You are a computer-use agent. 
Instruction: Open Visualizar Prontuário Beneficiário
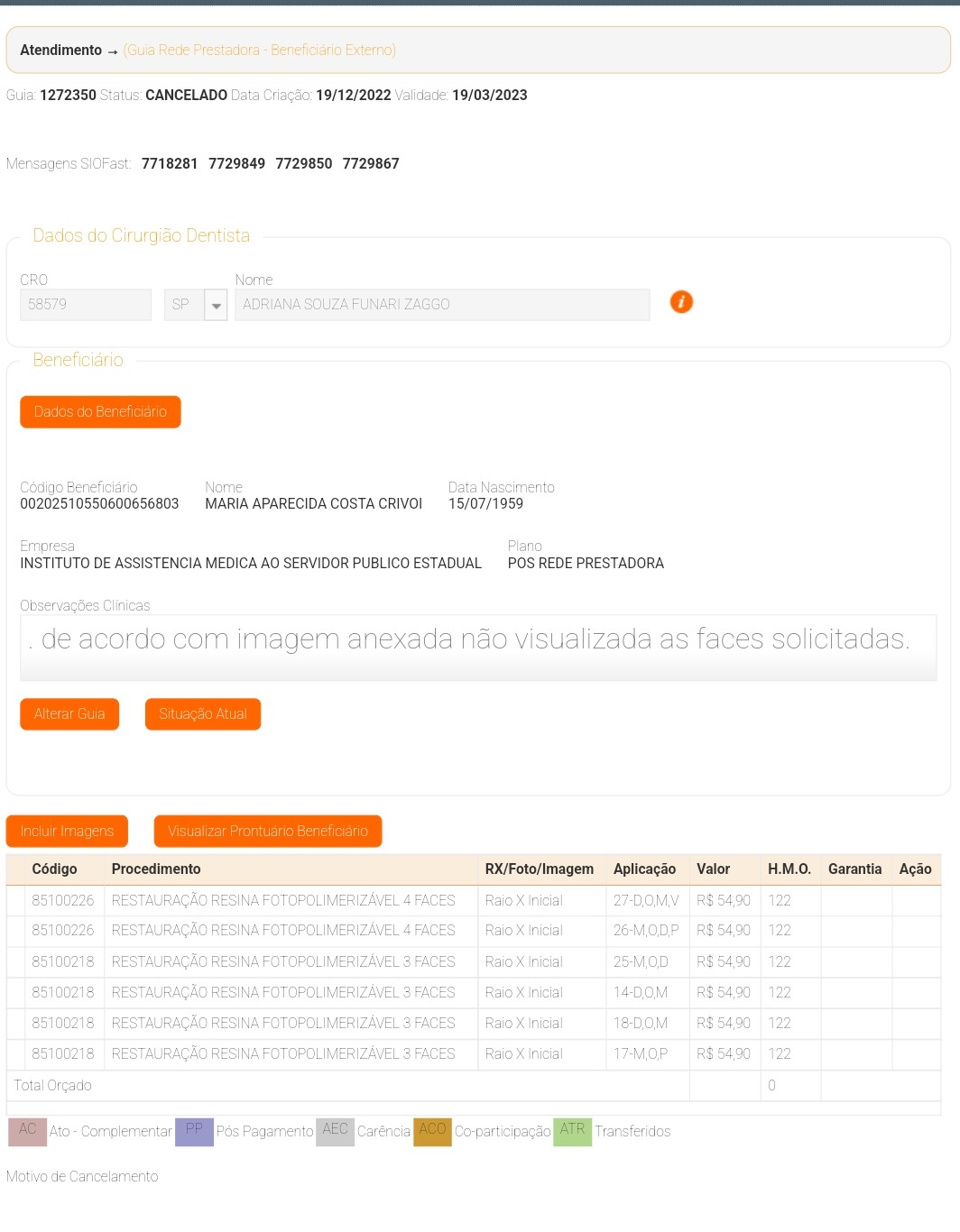tap(267, 832)
